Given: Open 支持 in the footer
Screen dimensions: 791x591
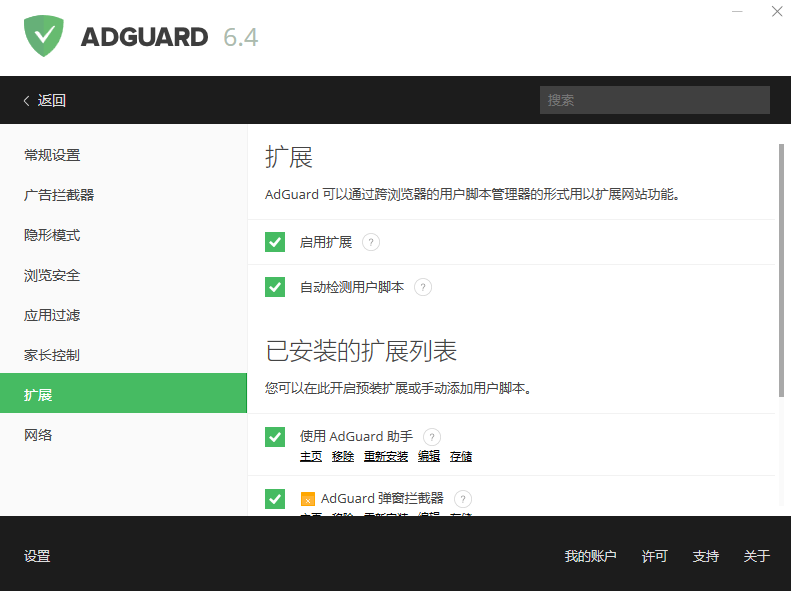Looking at the screenshot, I should coord(705,556).
